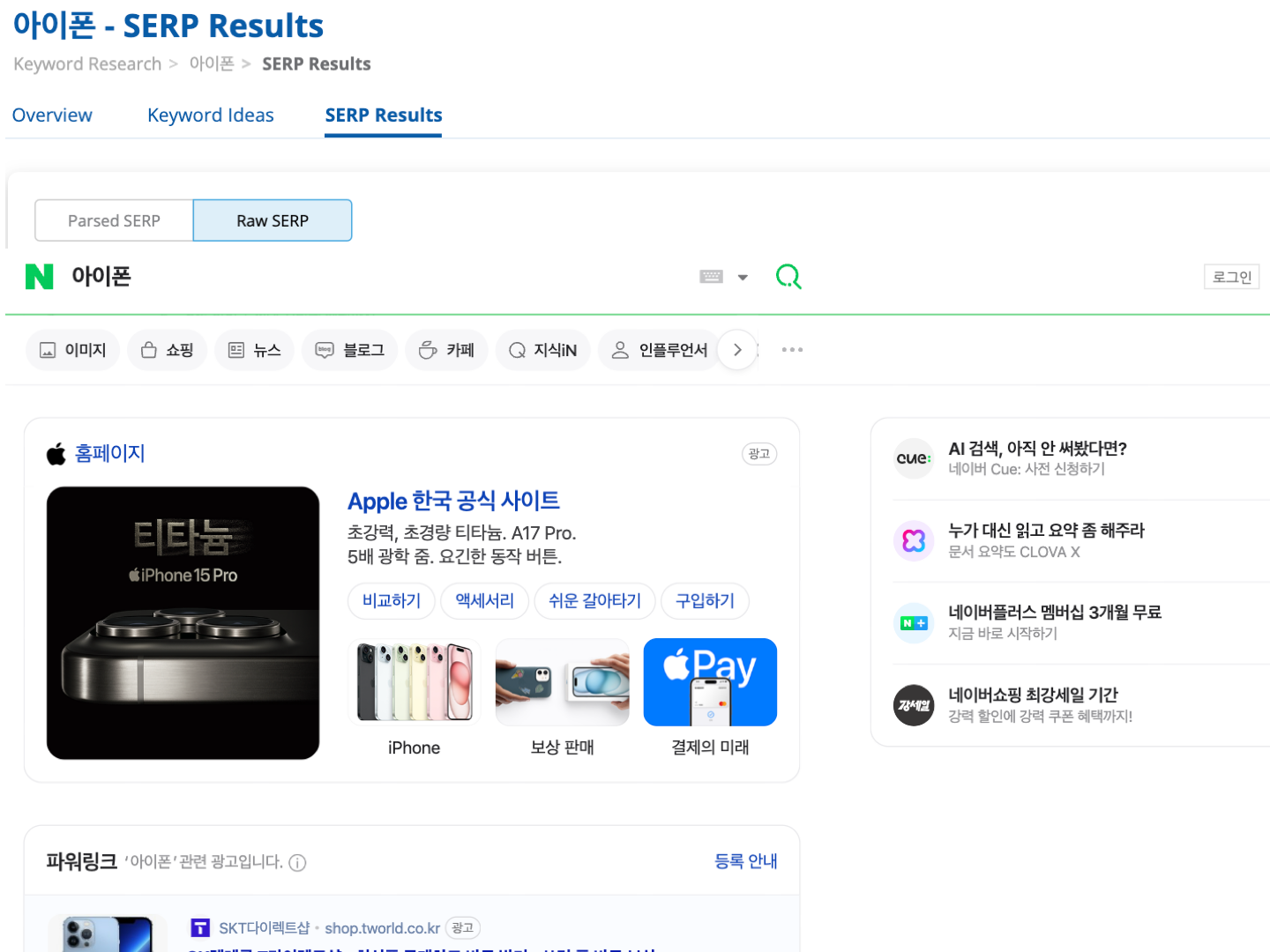Screen dimensions: 1270x952
Task: Go to 아이폰 breadcrumb link
Action: click(212, 64)
